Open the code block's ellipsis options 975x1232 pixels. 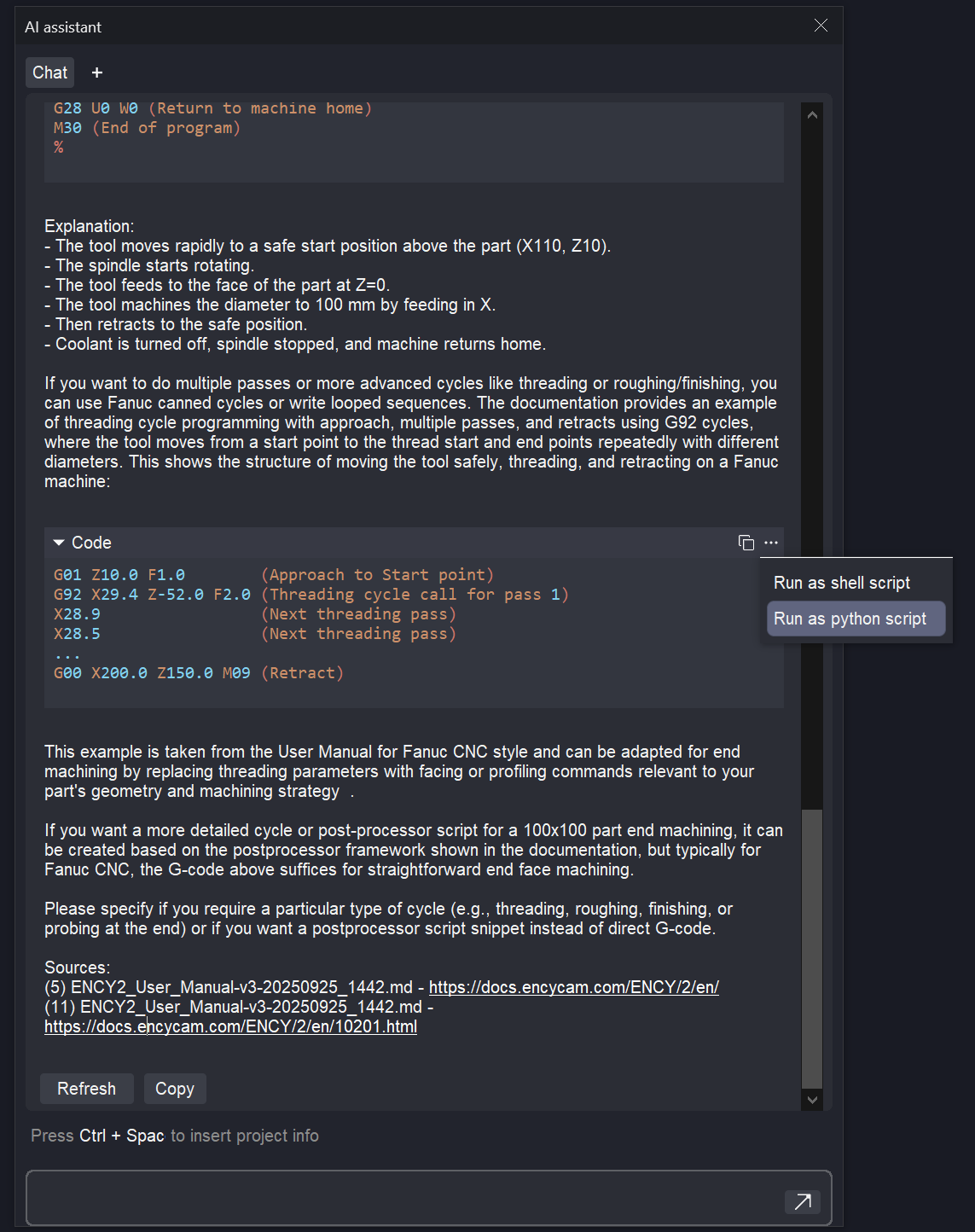point(771,543)
